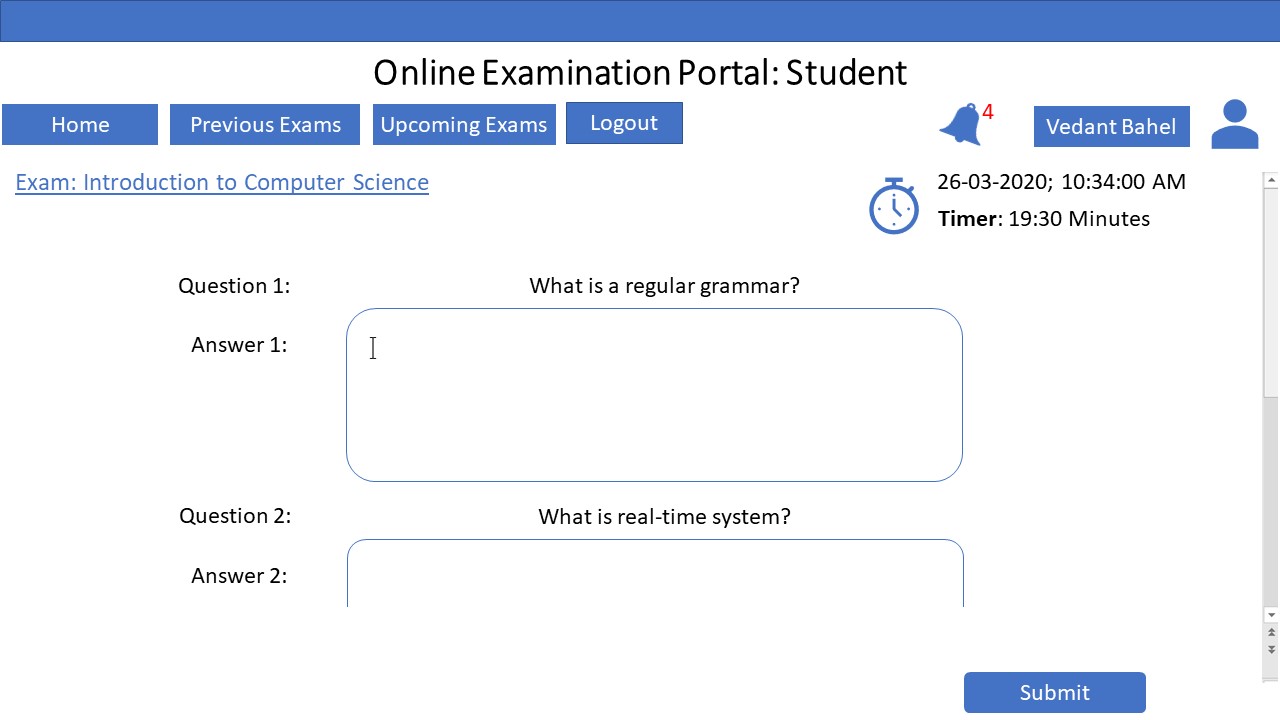Open the Previous Exams menu

265,125
